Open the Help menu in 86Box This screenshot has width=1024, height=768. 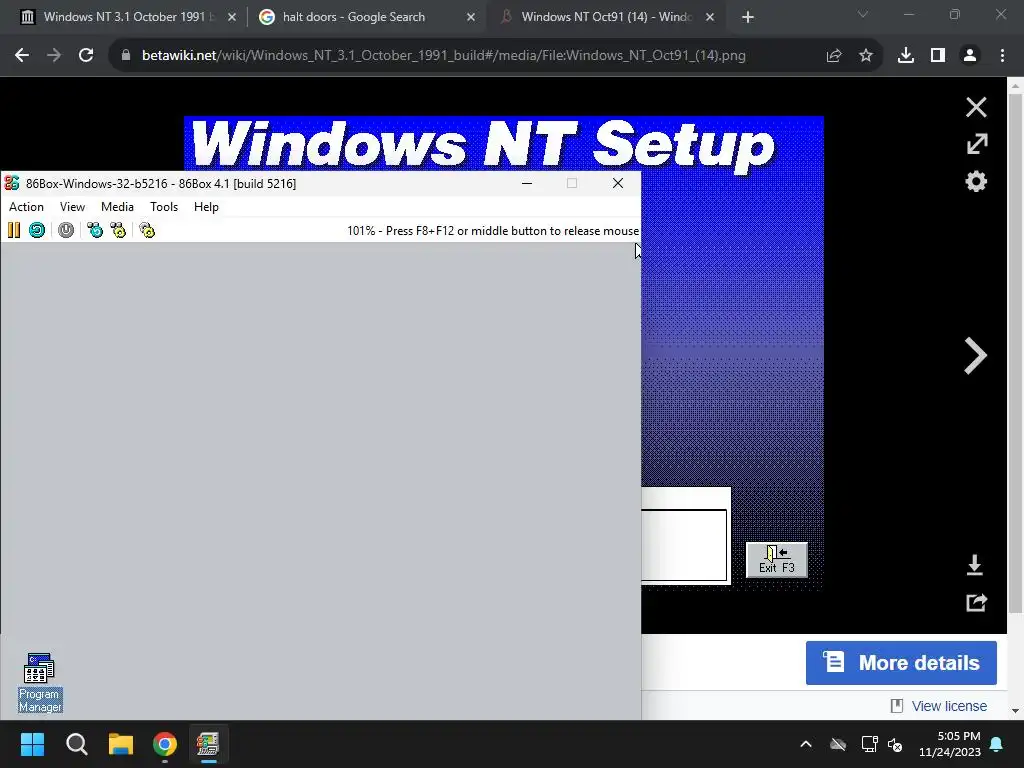click(206, 207)
